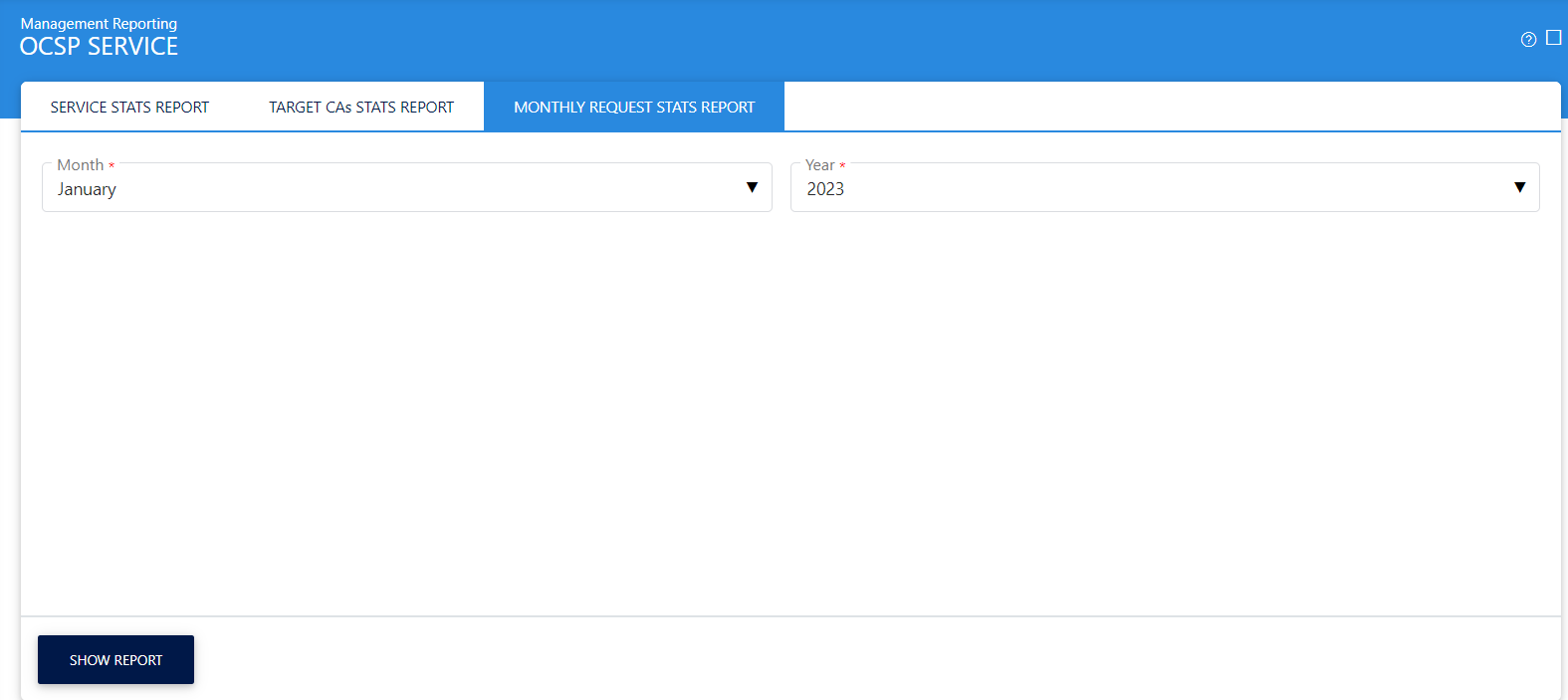Click the selected value January
Image resolution: width=1568 pixels, height=700 pixels.
[x=87, y=189]
